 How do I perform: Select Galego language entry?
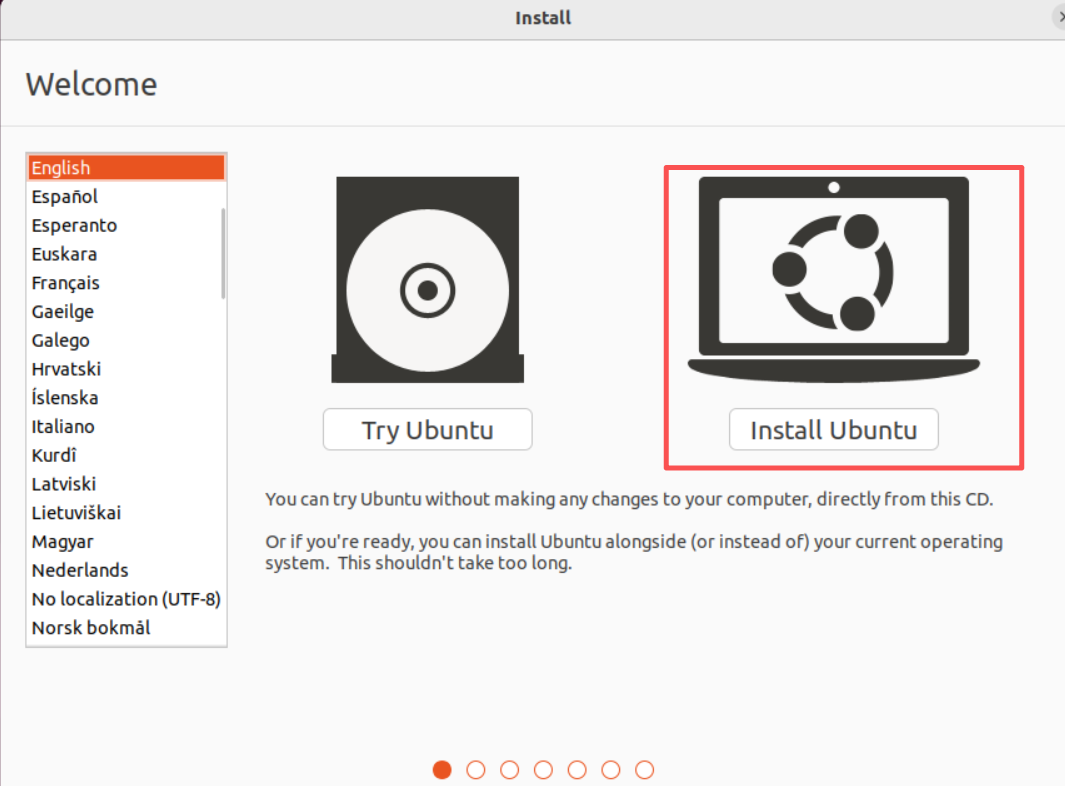[126, 340]
